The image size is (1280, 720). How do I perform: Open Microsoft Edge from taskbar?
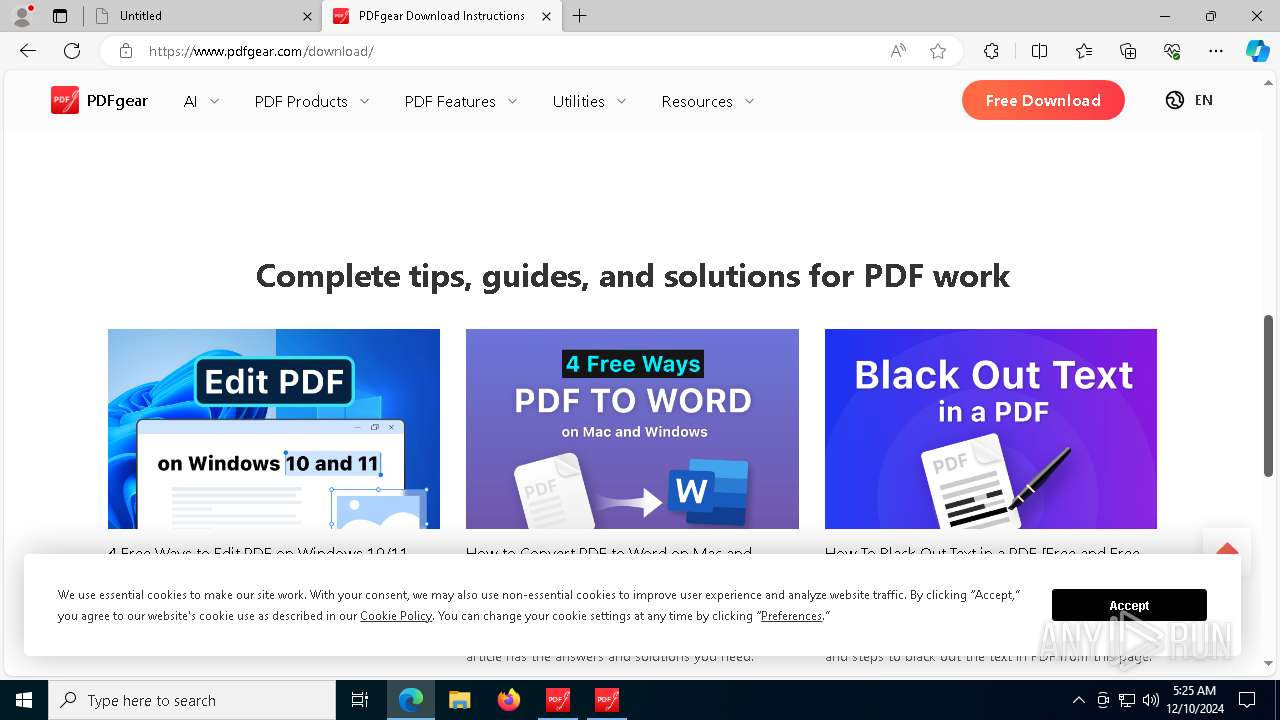[x=411, y=700]
